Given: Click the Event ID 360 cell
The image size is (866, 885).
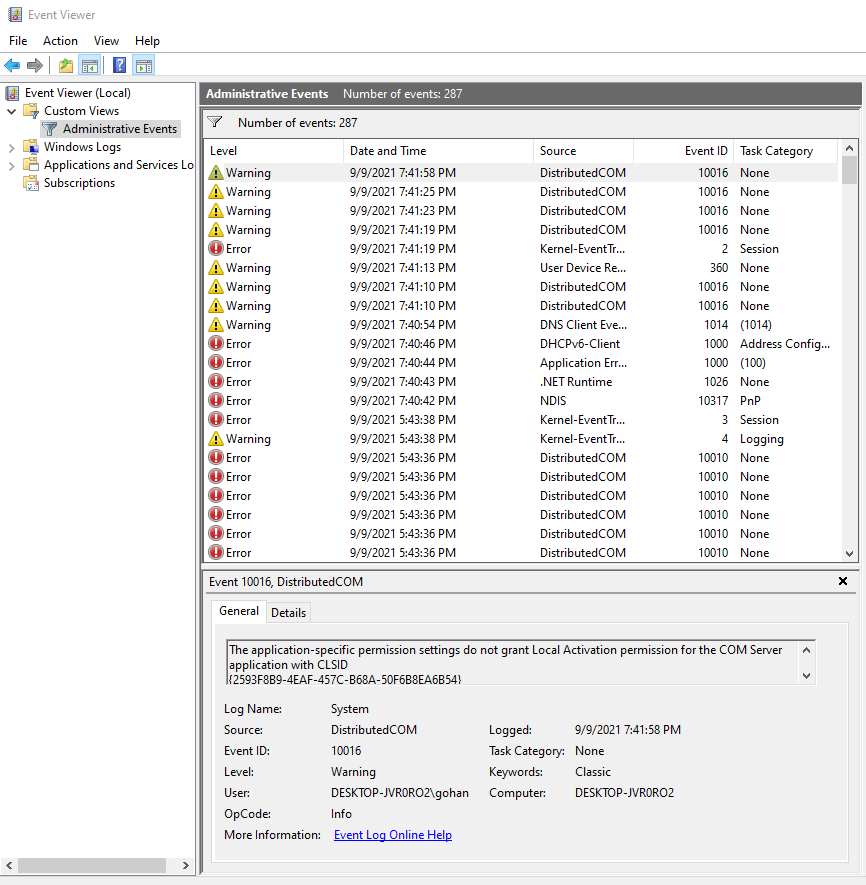Looking at the screenshot, I should pyautogui.click(x=719, y=268).
